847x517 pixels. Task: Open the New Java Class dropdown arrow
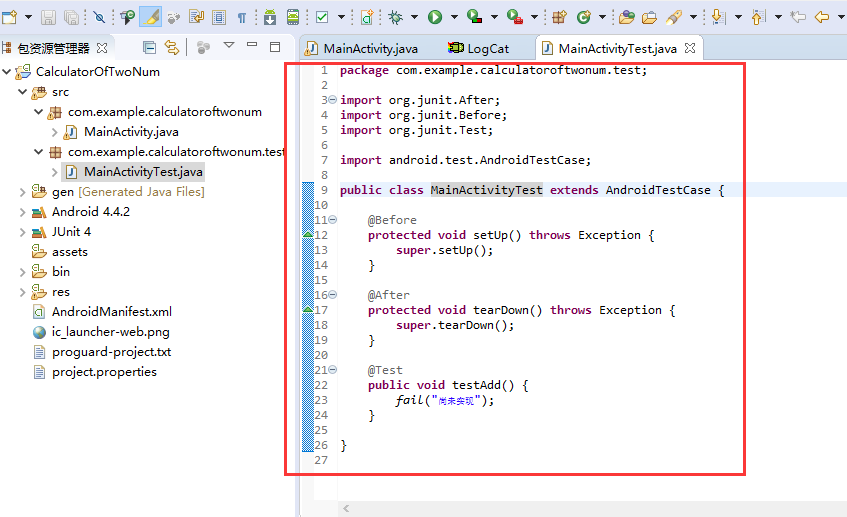[x=602, y=17]
